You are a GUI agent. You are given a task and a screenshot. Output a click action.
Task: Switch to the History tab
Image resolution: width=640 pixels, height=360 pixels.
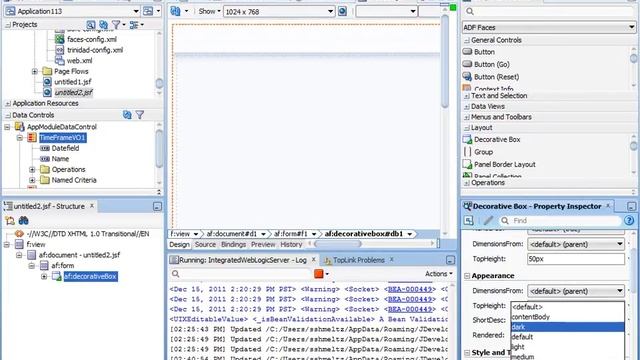coord(291,244)
